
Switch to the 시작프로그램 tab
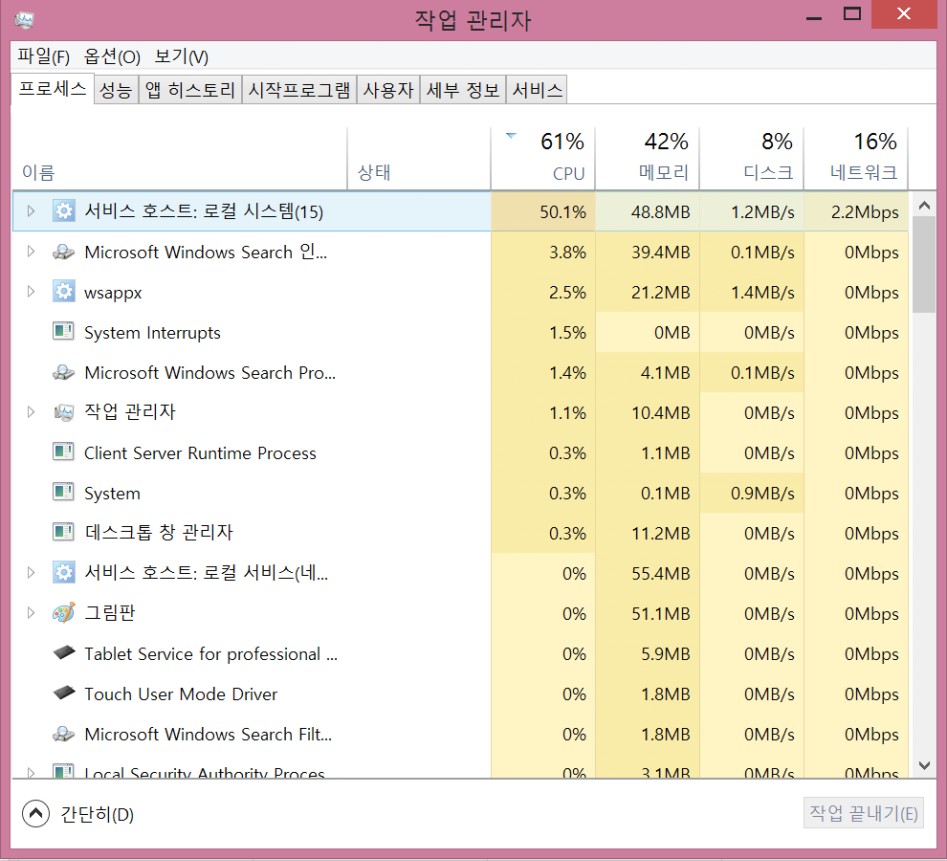(x=299, y=90)
